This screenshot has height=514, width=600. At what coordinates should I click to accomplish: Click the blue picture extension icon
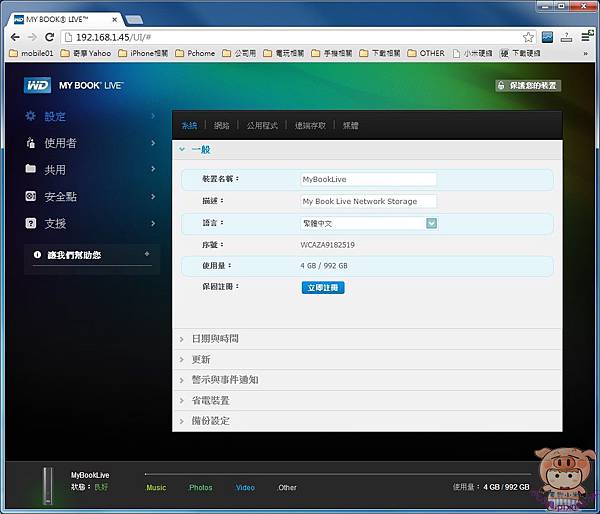tap(547, 37)
